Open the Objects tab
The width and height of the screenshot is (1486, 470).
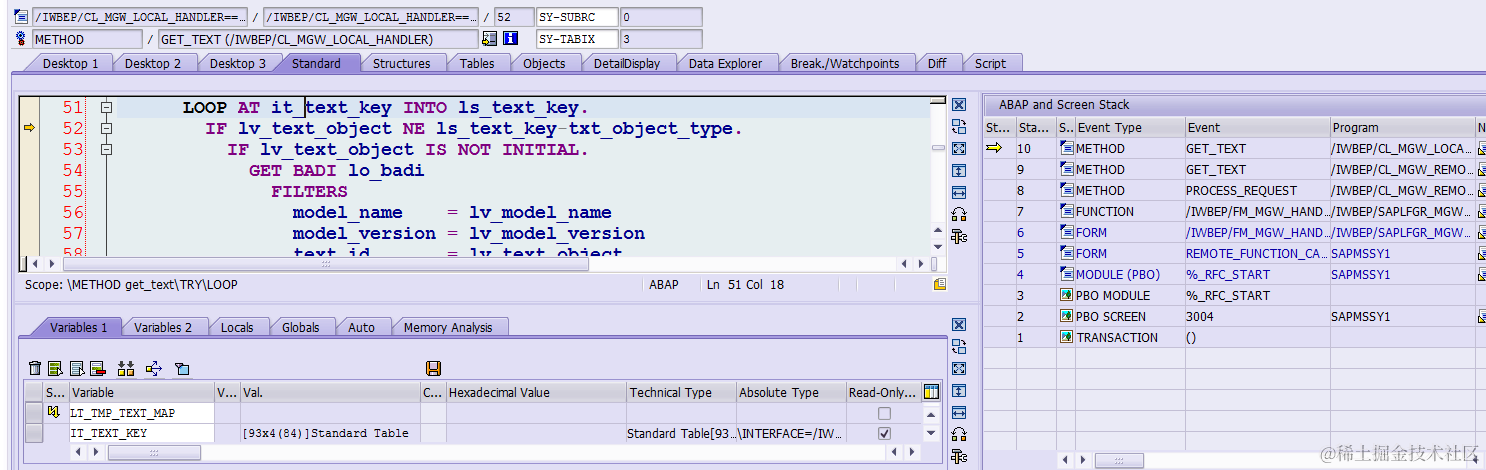tap(545, 63)
